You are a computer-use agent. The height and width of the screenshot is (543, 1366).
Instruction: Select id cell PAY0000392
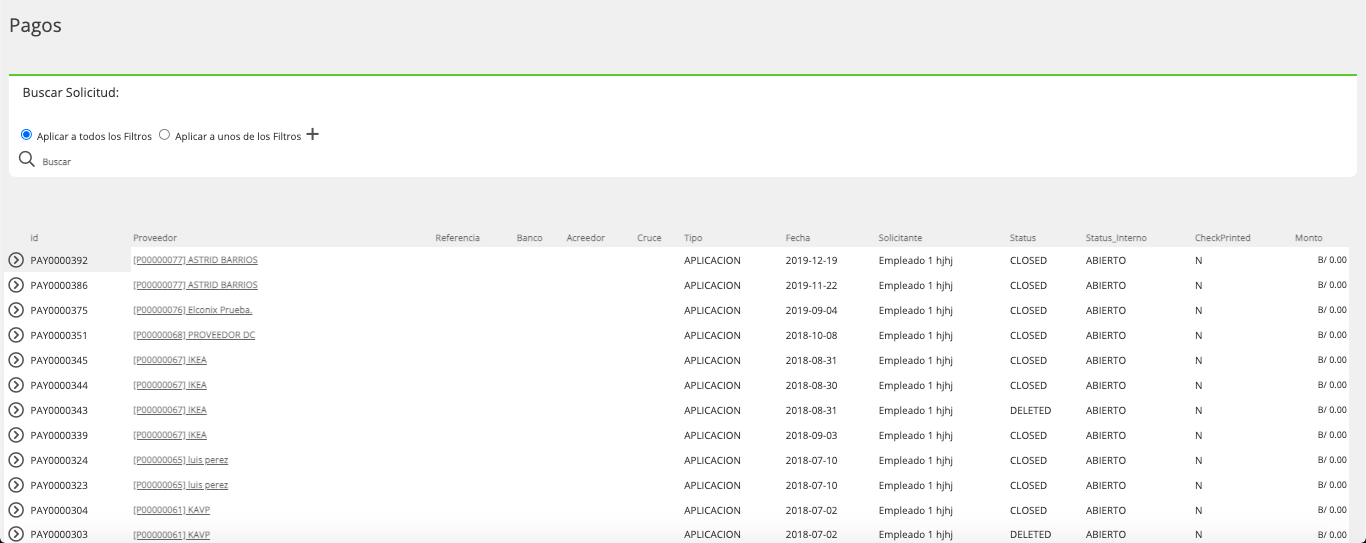click(59, 260)
